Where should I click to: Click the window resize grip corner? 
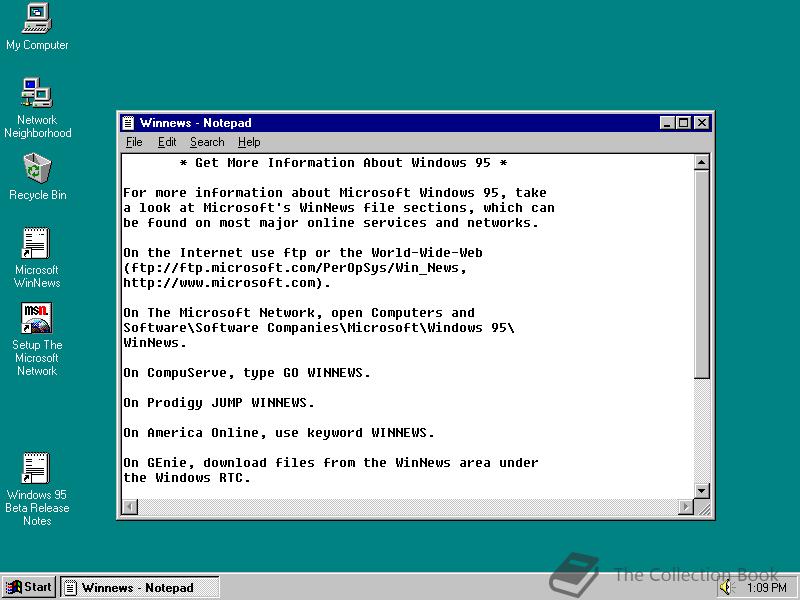pyautogui.click(x=703, y=508)
